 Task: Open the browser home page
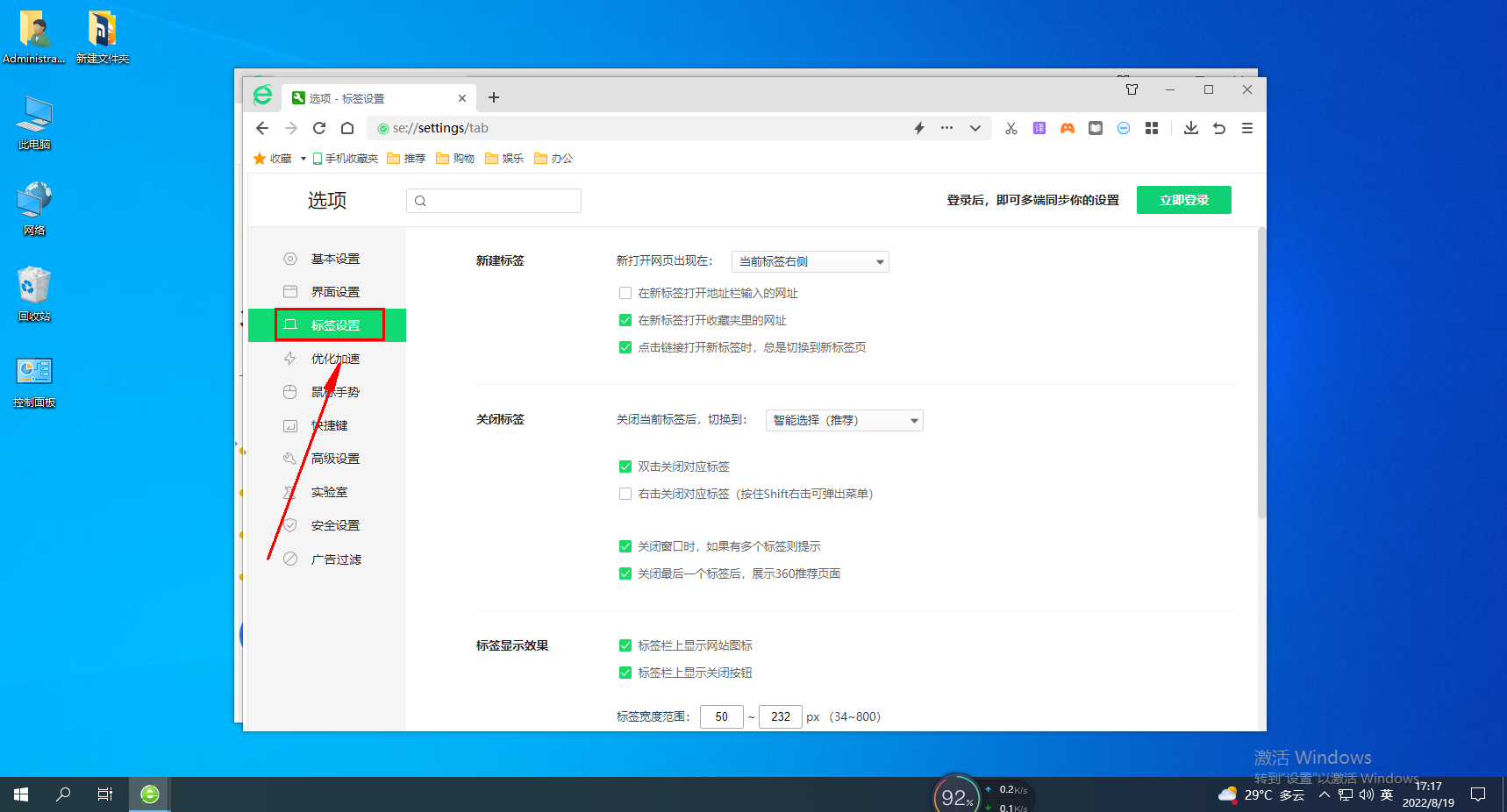pyautogui.click(x=347, y=128)
